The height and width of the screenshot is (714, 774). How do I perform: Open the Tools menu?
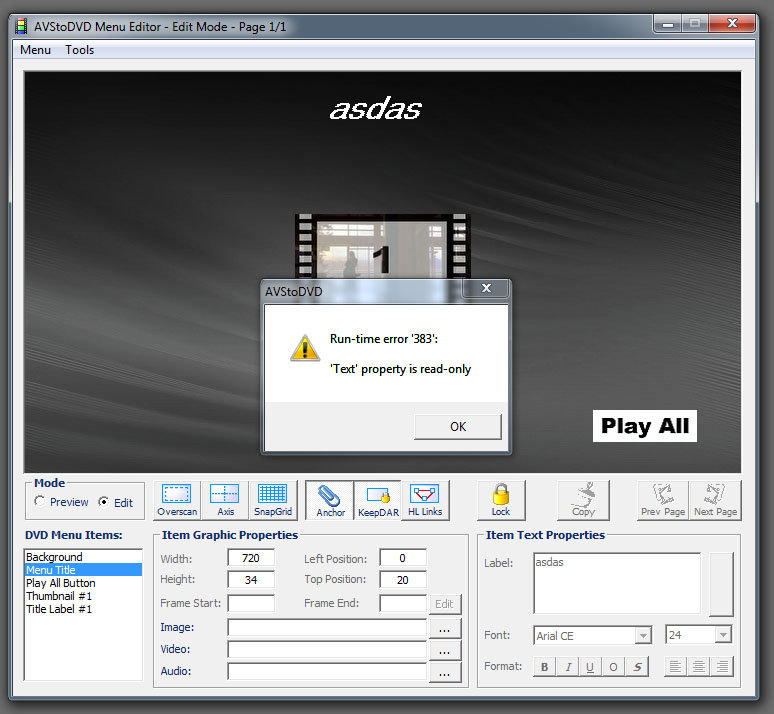(79, 50)
